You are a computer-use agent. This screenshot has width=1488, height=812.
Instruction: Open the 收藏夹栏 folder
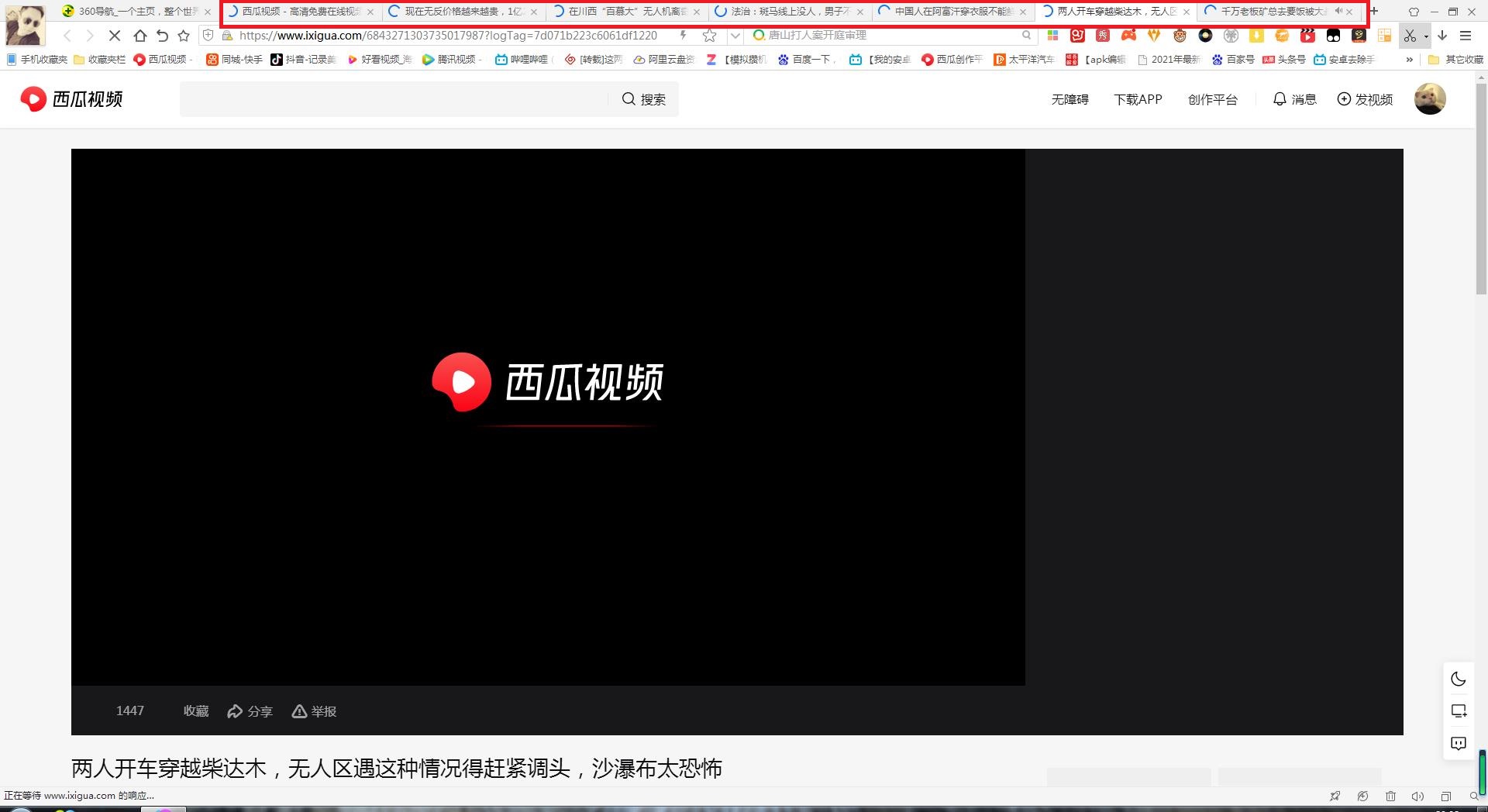[x=100, y=60]
